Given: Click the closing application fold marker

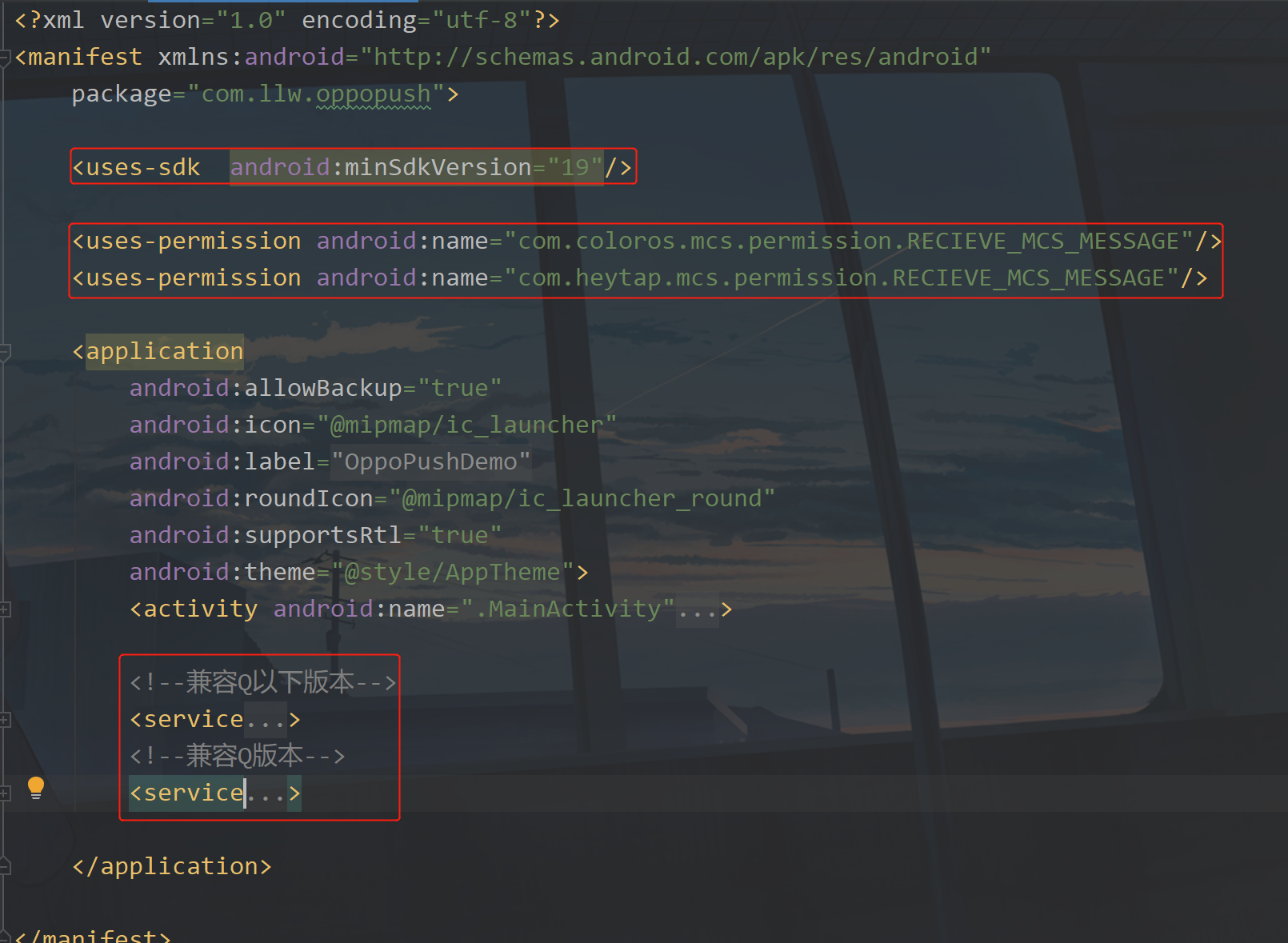Looking at the screenshot, I should coord(4,866).
